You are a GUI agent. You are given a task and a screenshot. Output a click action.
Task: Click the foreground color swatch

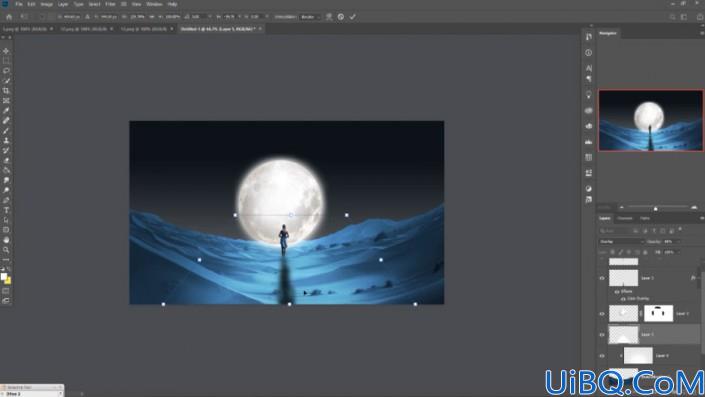tap(4, 277)
